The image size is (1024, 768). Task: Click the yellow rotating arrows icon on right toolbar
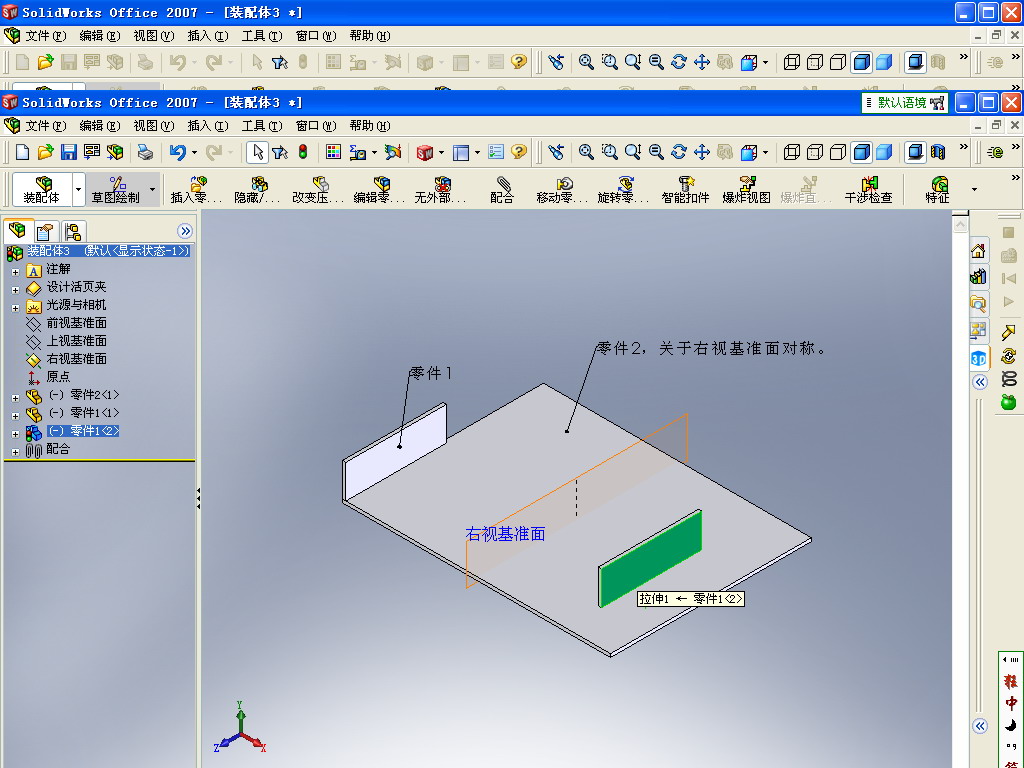pos(1009,356)
